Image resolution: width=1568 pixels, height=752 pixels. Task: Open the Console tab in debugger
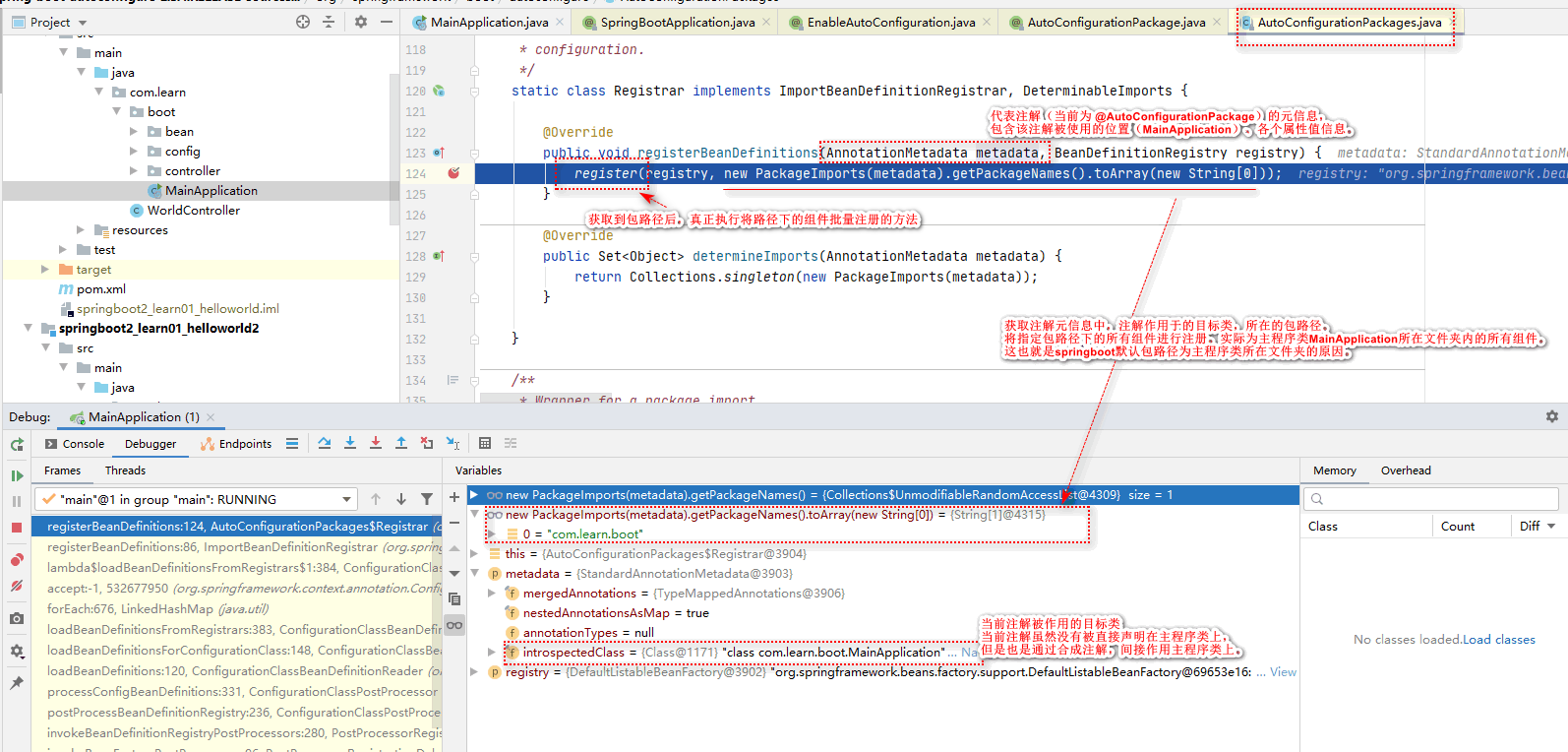(x=75, y=444)
